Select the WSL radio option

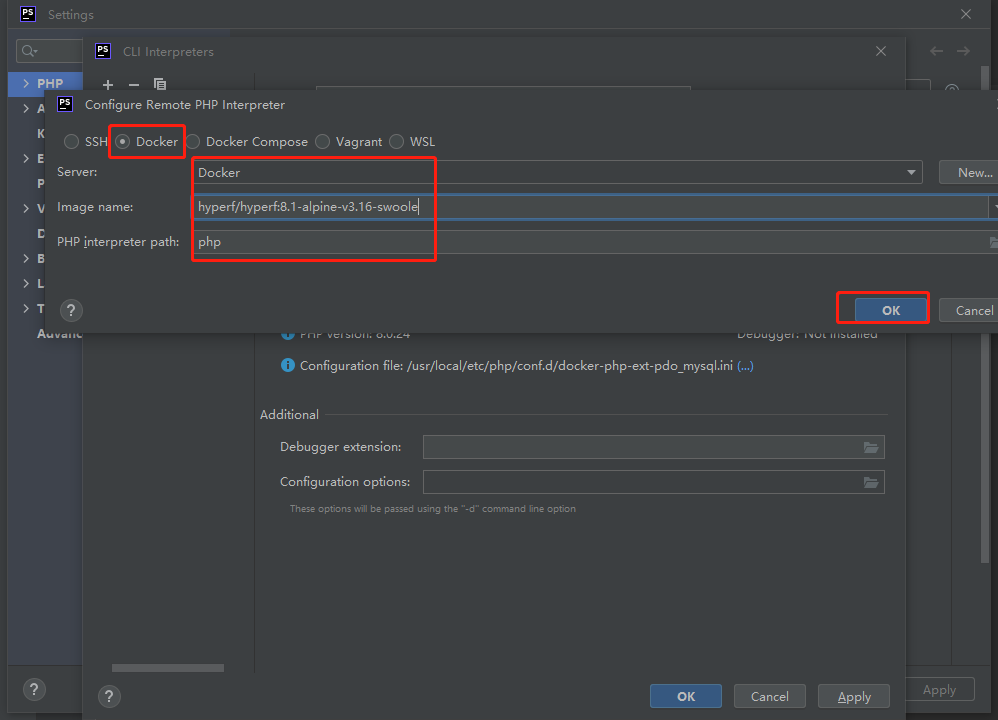coord(397,141)
